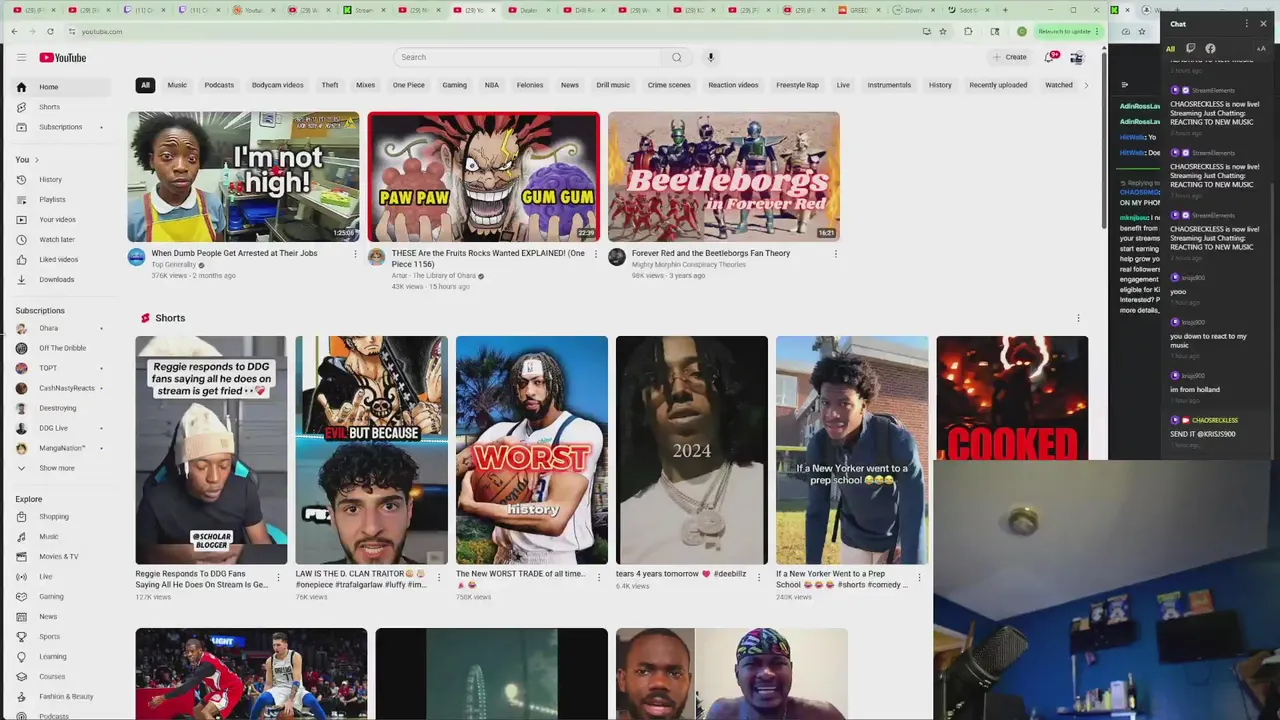Open Music under Explore

(x=60, y=537)
